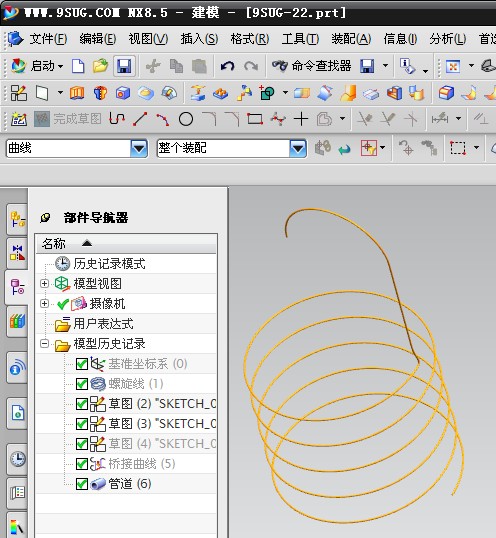The image size is (496, 538).
Task: Collapse the 模型历史记录 tree node
Action: click(x=44, y=344)
